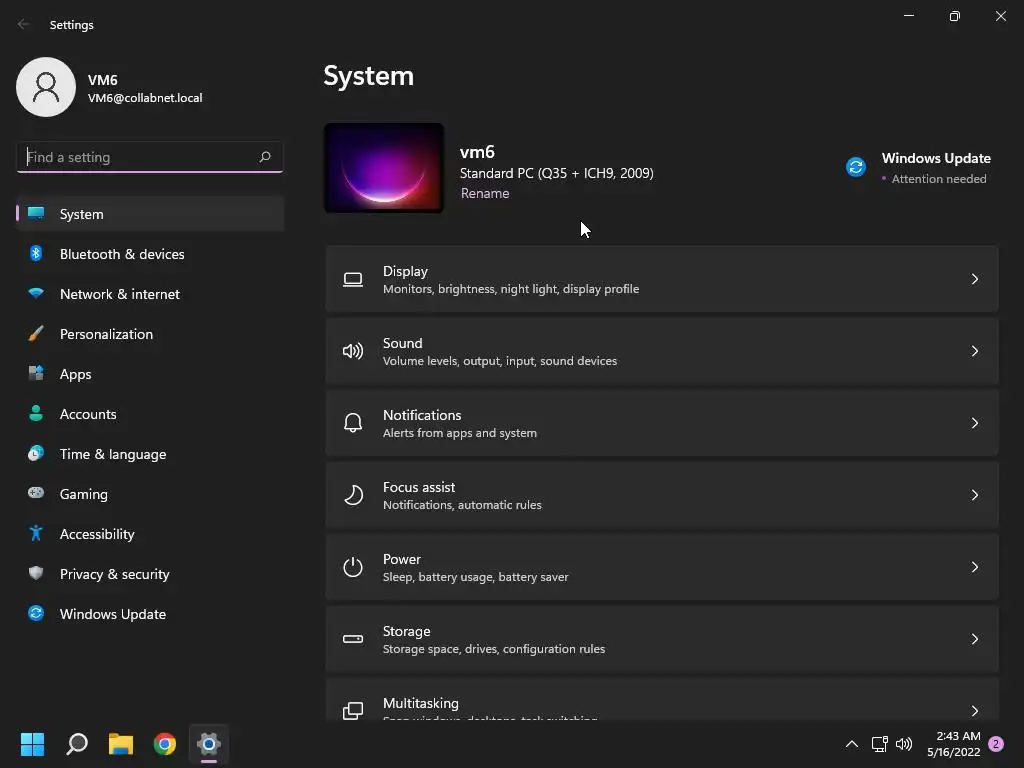Go to Accounts settings
The width and height of the screenshot is (1024, 768).
(88, 414)
